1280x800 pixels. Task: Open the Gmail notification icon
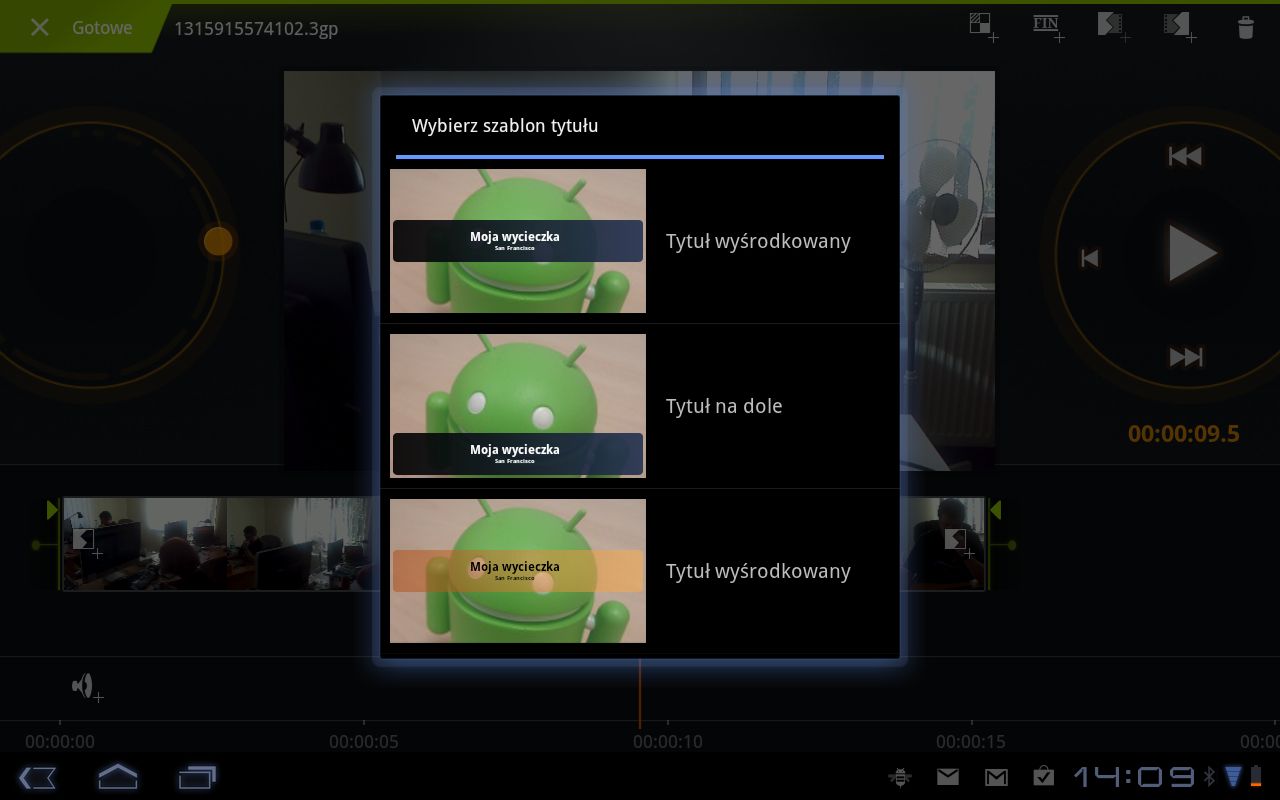pos(996,776)
